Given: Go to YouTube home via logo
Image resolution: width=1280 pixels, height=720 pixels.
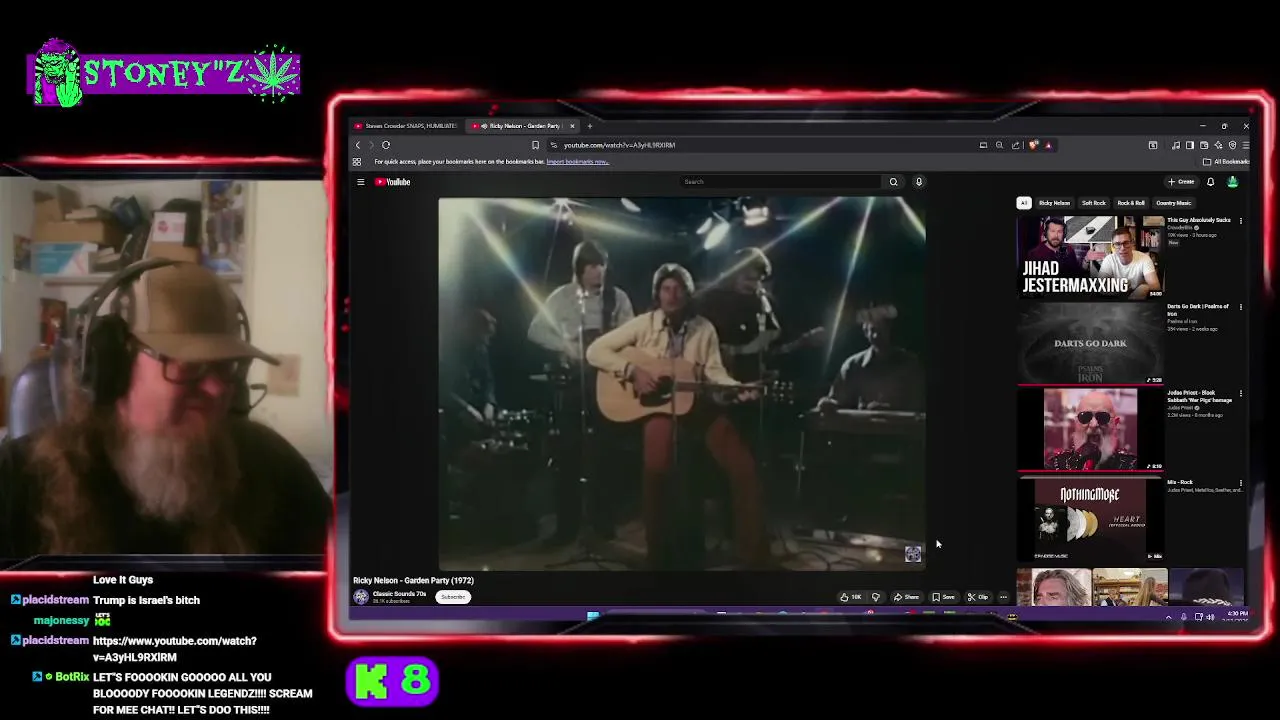Looking at the screenshot, I should tap(393, 182).
